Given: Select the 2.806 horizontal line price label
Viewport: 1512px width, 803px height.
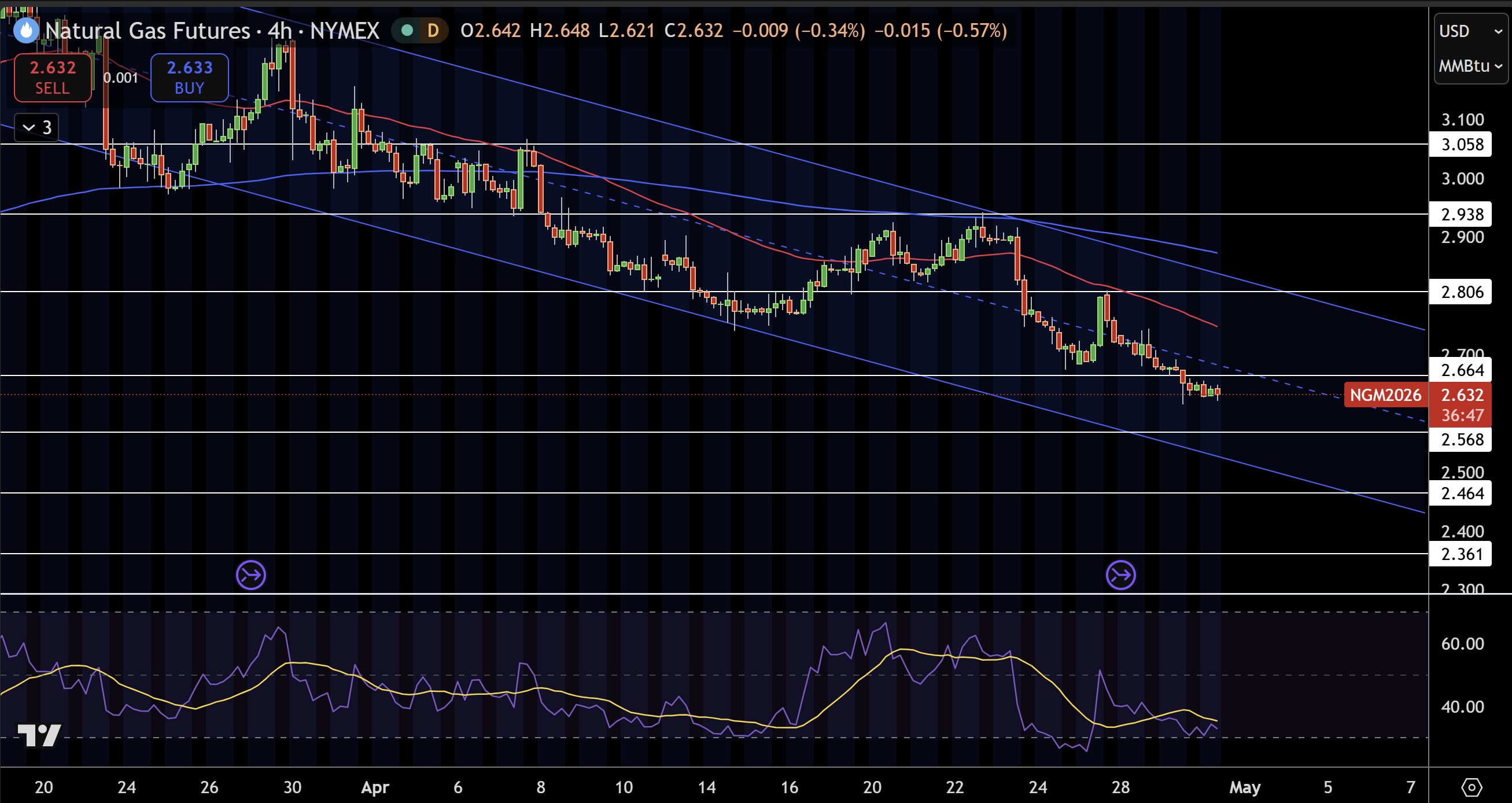Looking at the screenshot, I should (x=1461, y=292).
